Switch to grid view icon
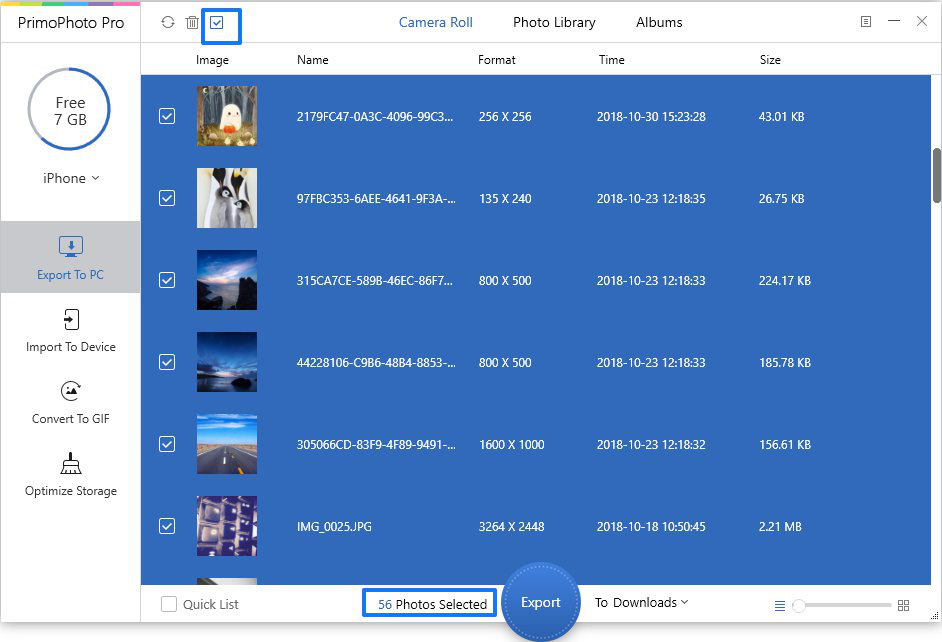The image size is (942, 642). click(x=904, y=606)
